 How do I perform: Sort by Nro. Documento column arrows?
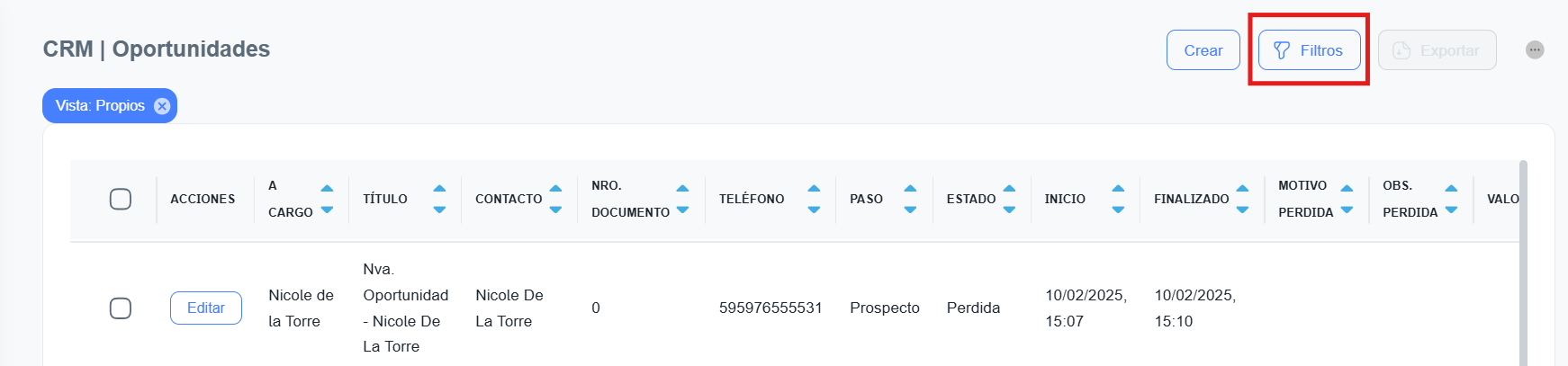click(x=682, y=199)
